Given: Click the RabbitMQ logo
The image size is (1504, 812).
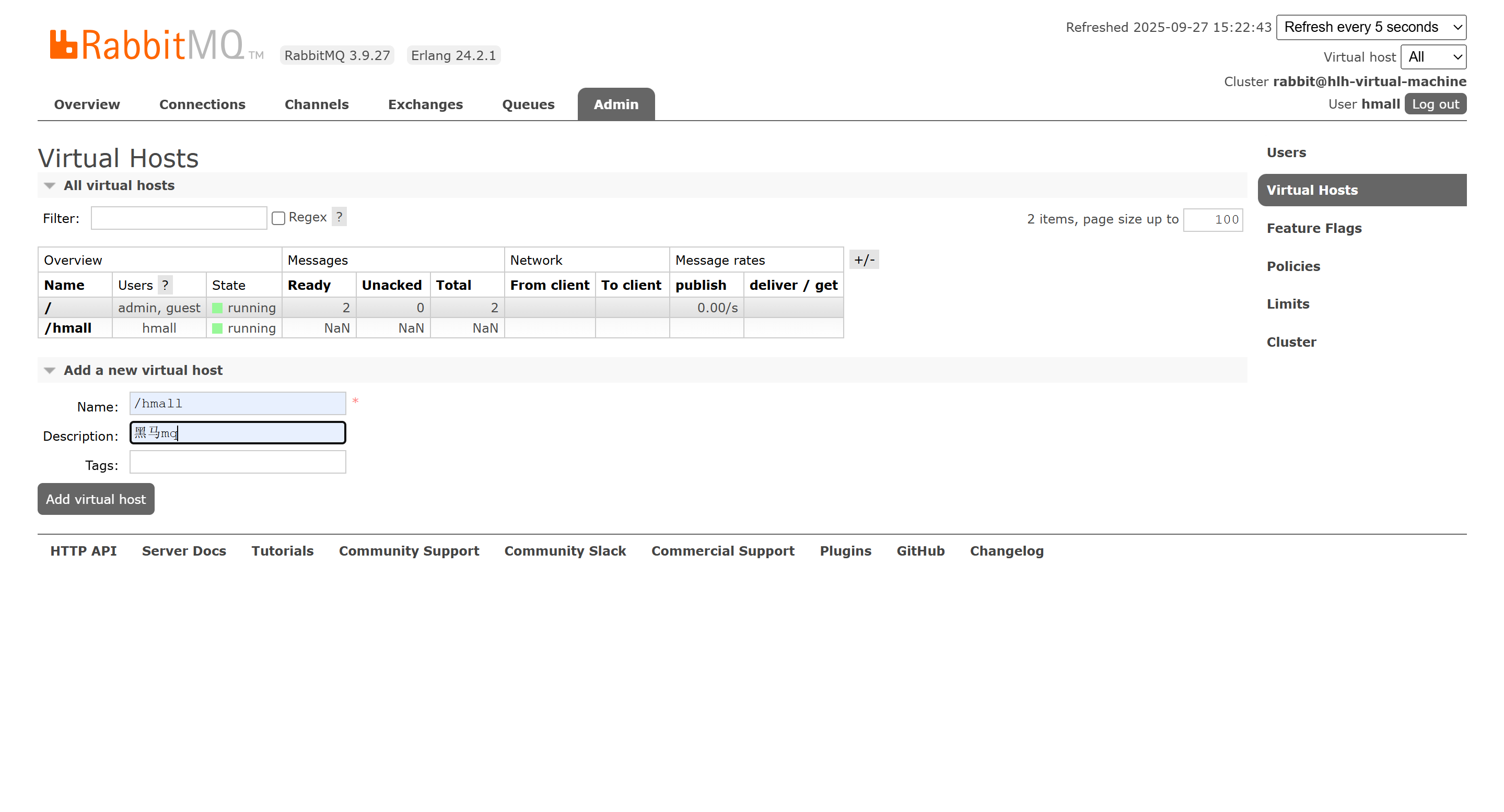Looking at the screenshot, I should (x=157, y=44).
